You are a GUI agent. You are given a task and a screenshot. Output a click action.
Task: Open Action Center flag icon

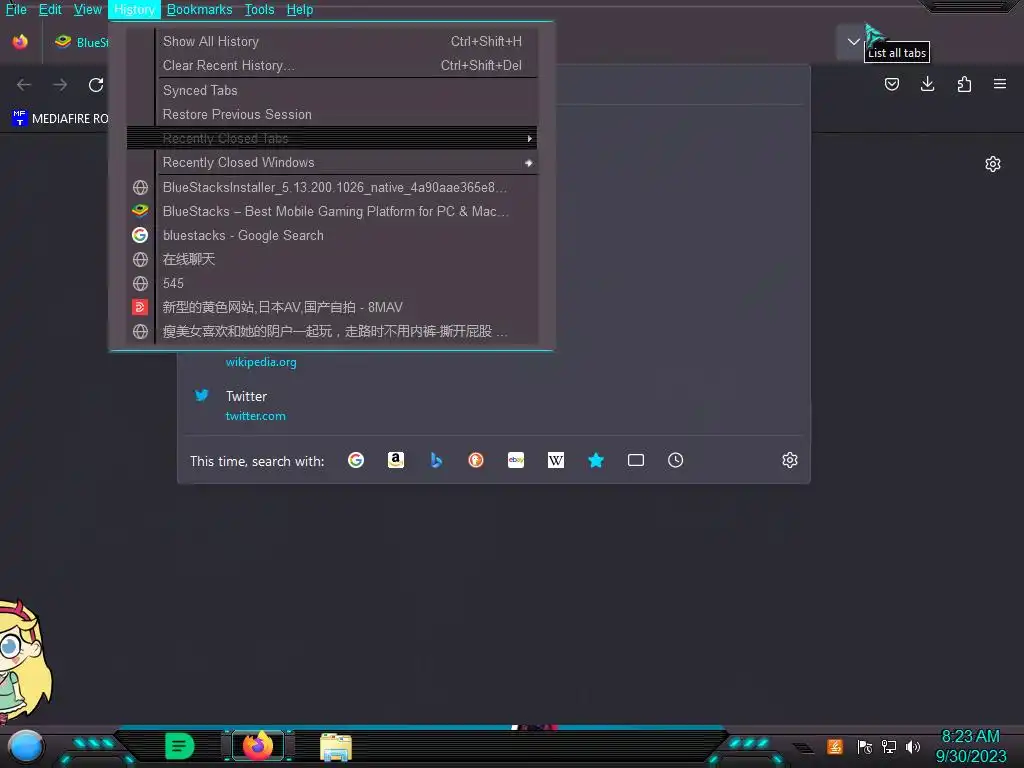tap(864, 746)
